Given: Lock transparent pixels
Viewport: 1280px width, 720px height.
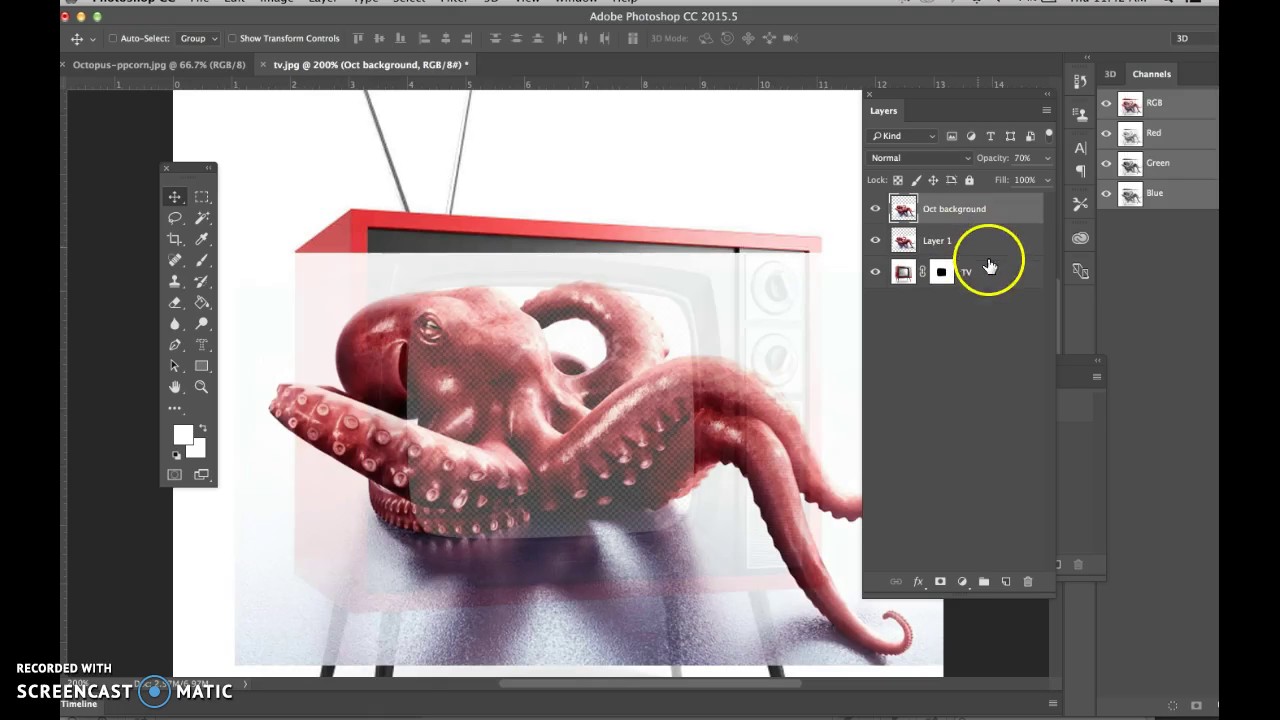Looking at the screenshot, I should [897, 180].
